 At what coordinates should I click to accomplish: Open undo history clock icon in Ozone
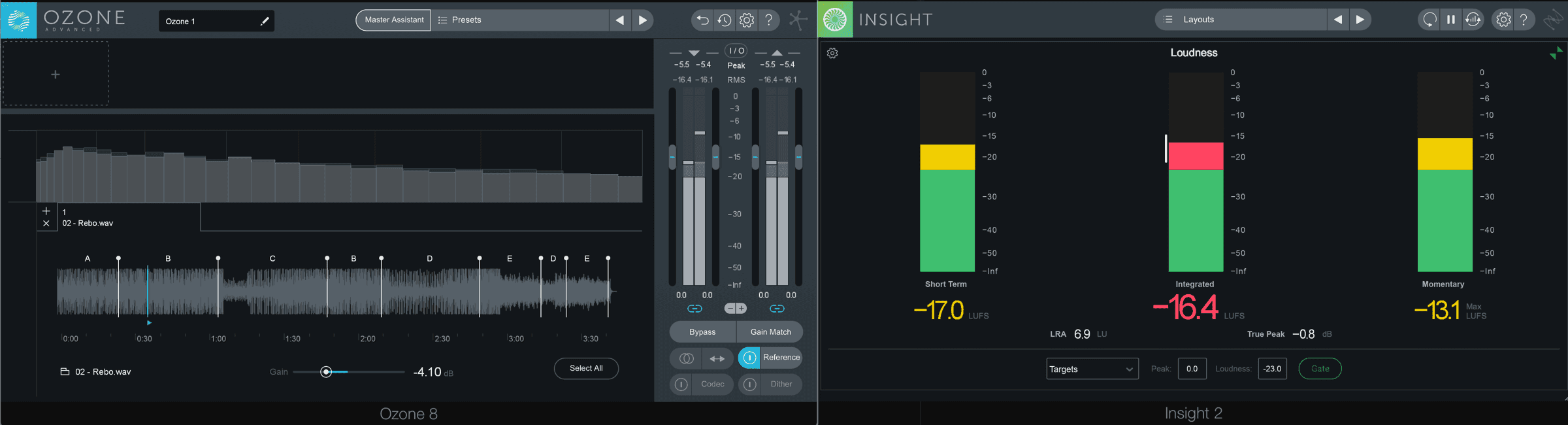click(725, 20)
